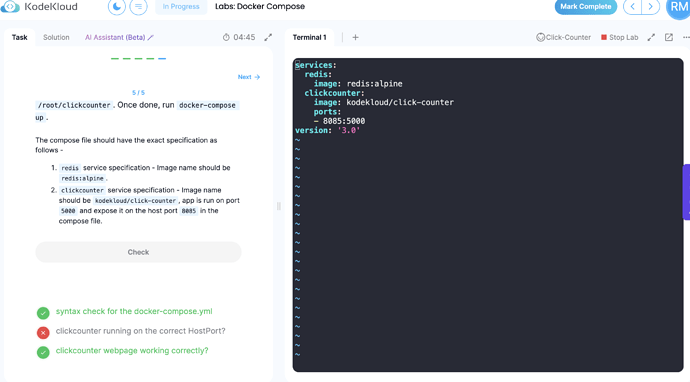This screenshot has height=382, width=690.
Task: Click 'redis:alpine' value in terminal
Action: click(x=374, y=84)
